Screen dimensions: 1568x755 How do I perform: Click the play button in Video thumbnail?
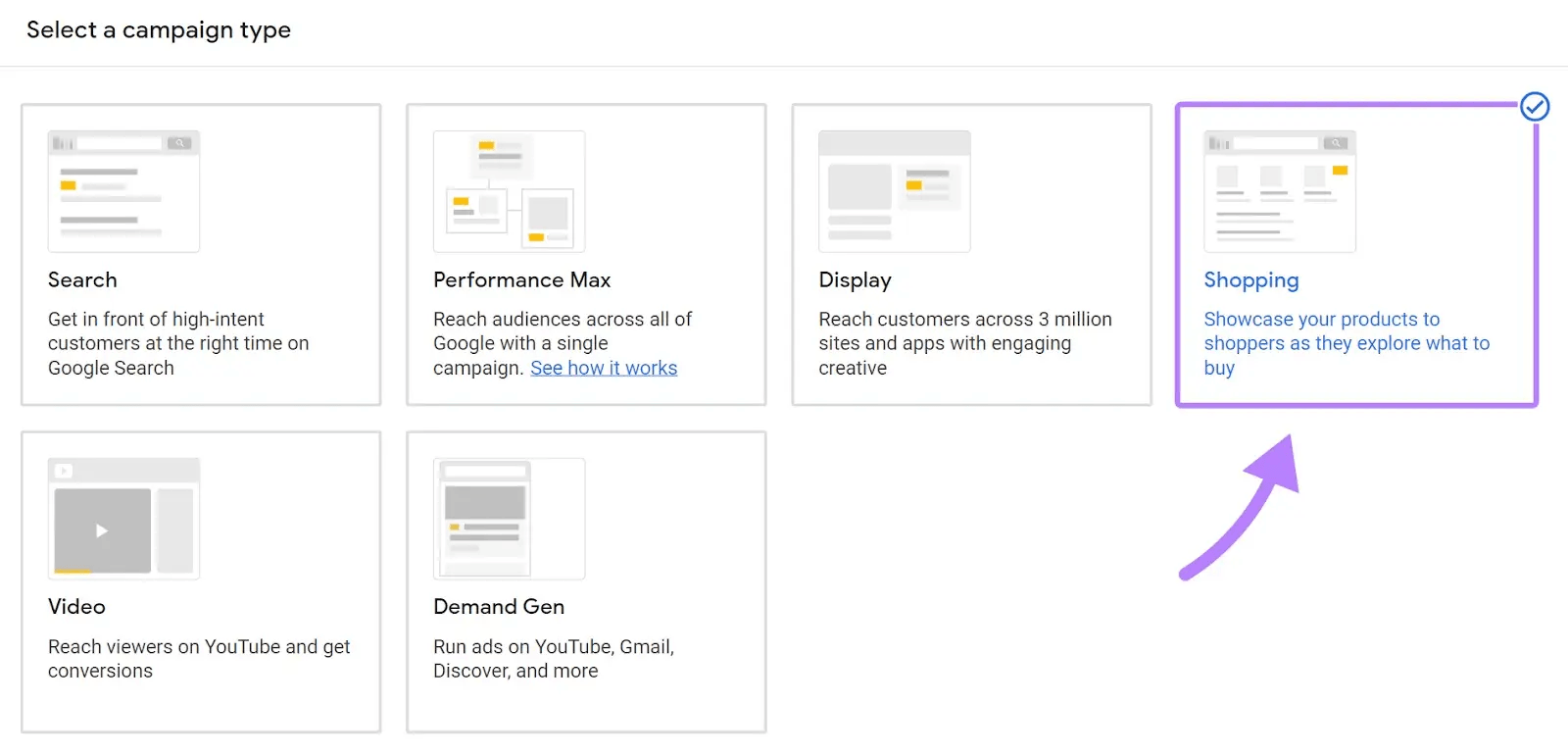tap(102, 530)
